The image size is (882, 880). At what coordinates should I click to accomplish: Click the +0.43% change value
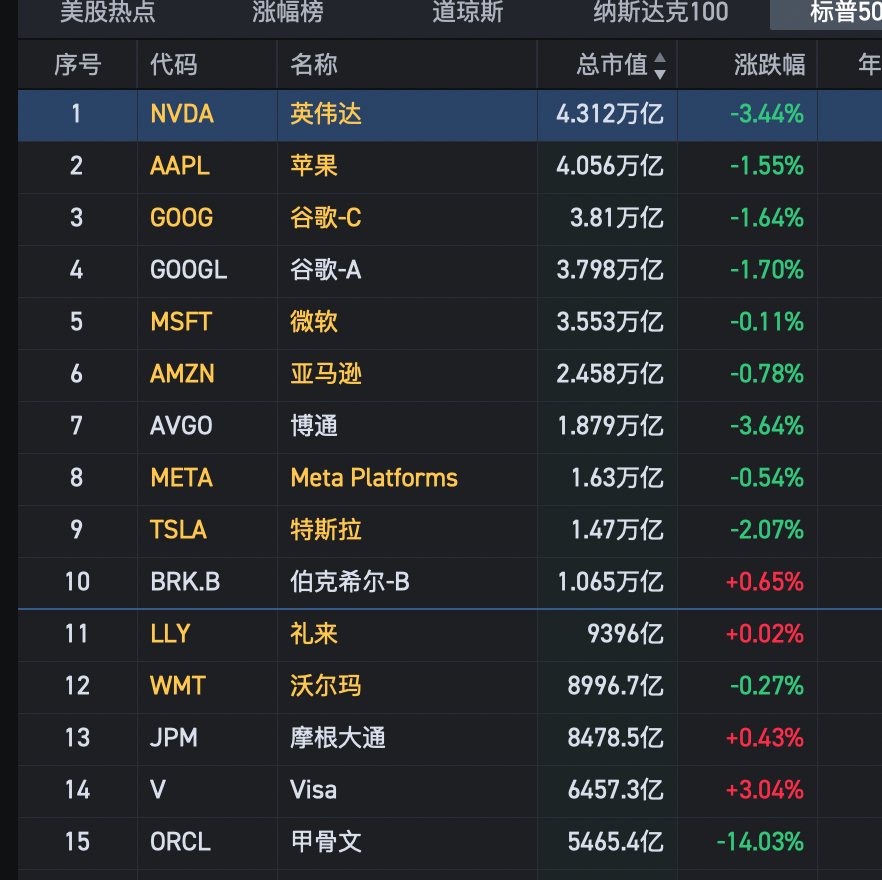[765, 738]
